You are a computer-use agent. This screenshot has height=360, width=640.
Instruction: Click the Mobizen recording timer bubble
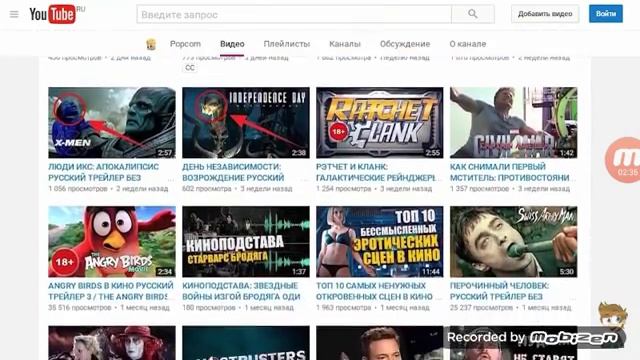coord(623,160)
